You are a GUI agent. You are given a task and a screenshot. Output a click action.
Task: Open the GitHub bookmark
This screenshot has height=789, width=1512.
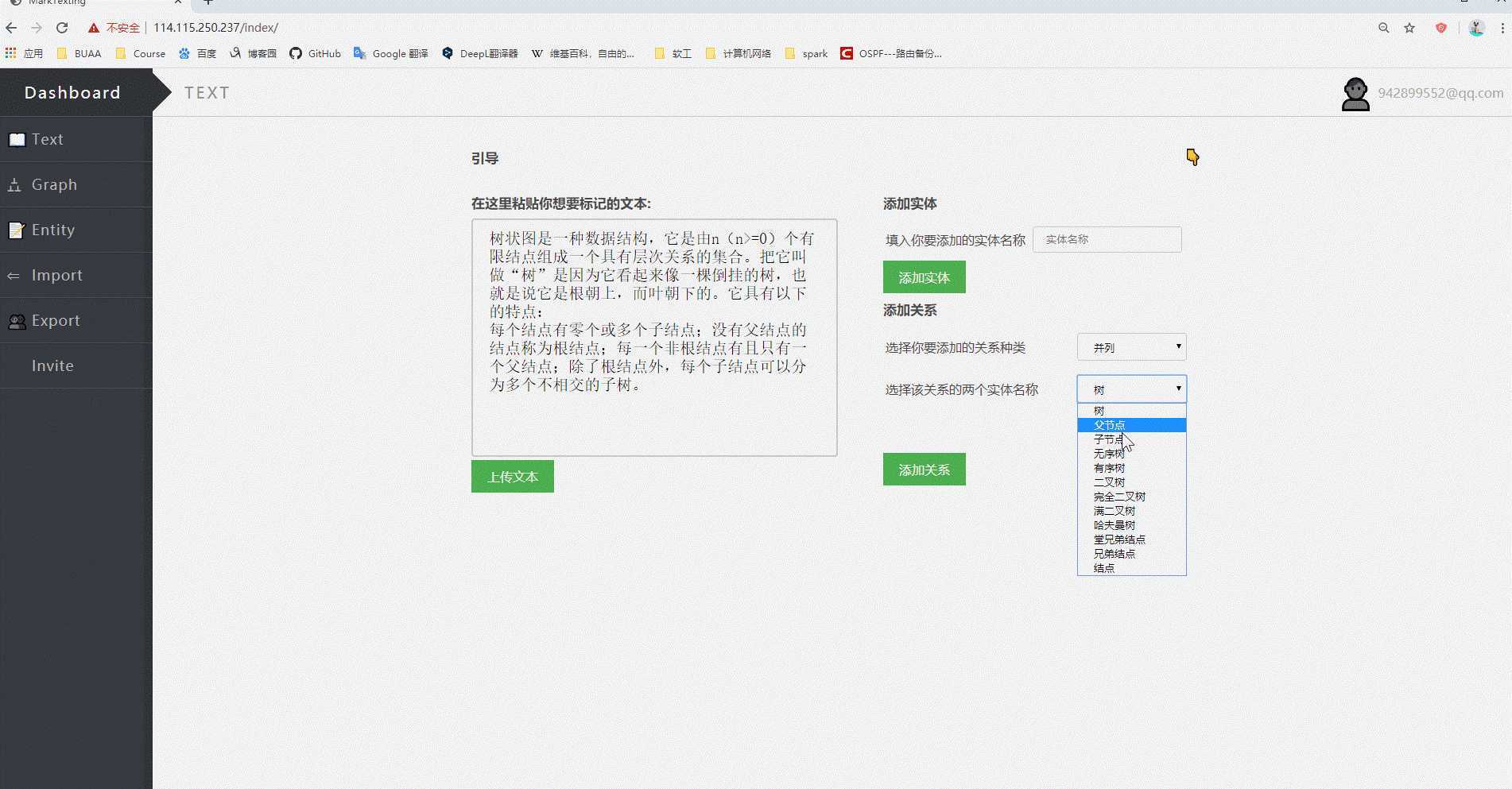pos(315,53)
